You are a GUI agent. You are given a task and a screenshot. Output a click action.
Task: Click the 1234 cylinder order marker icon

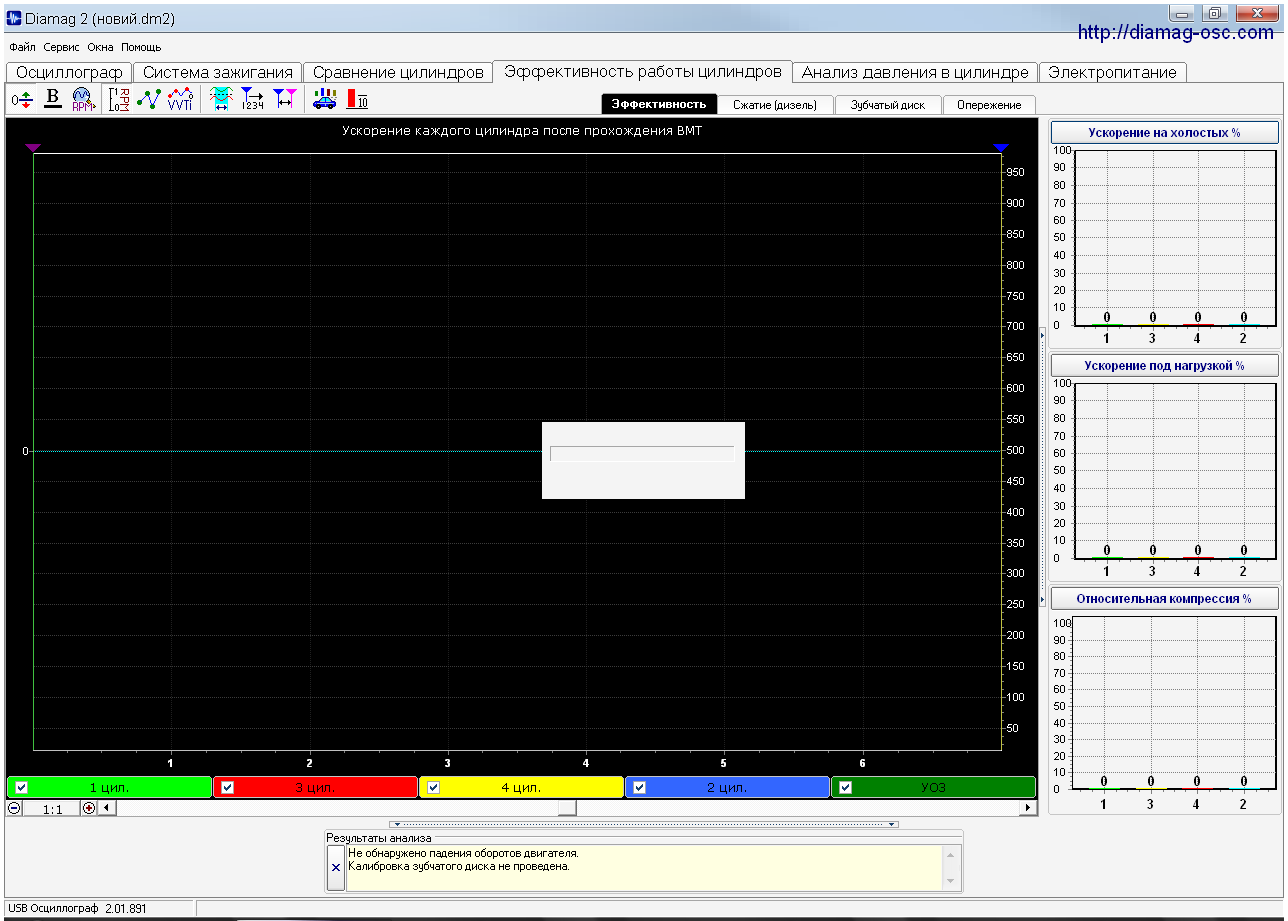(x=252, y=99)
